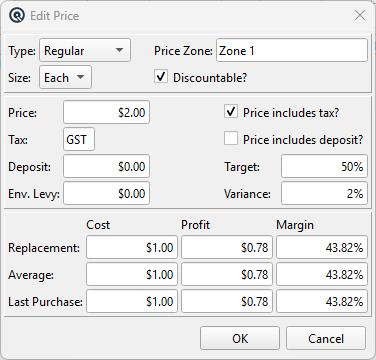The height and width of the screenshot is (360, 376).
Task: Open the Size dropdown showing Each
Action: click(65, 77)
